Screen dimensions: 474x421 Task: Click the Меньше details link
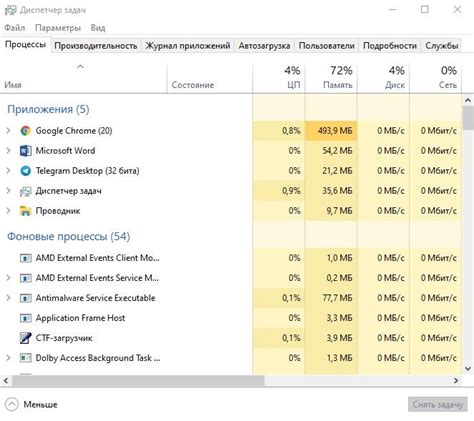(40, 405)
